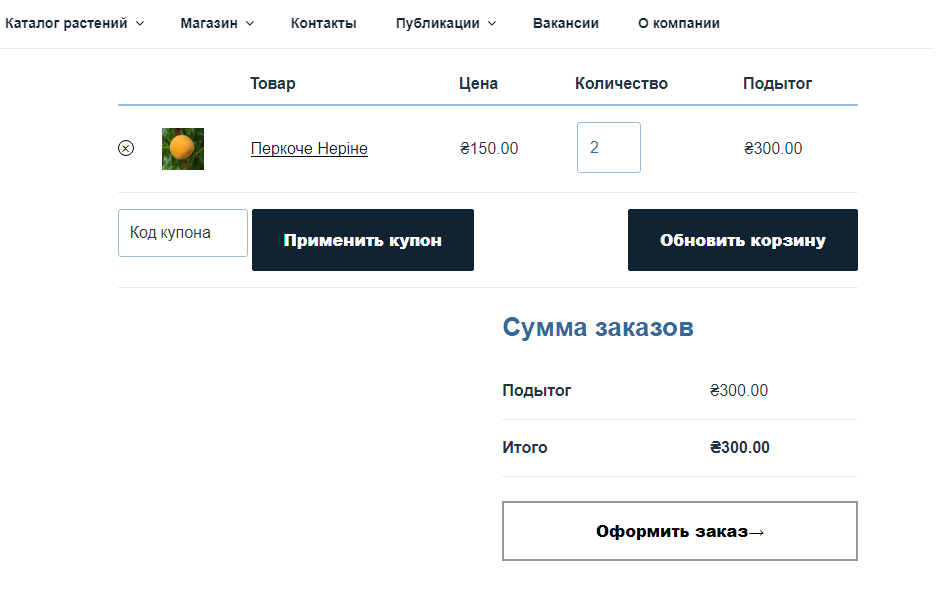Click the arrow icon in Оформить заказ
The height and width of the screenshot is (593, 946).
[757, 532]
